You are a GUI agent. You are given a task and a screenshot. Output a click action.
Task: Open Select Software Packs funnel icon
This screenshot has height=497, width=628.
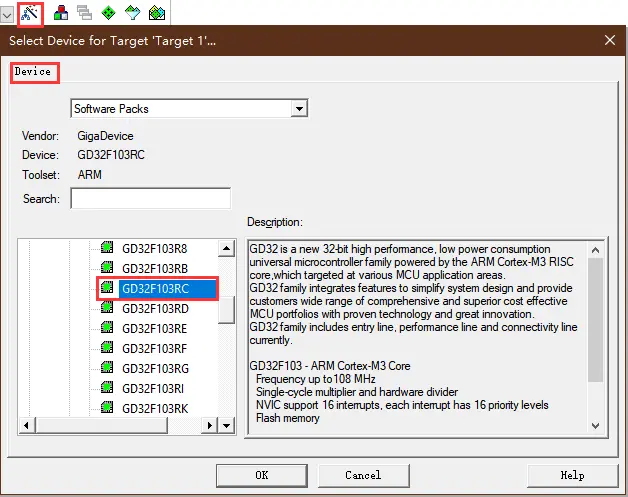pos(131,13)
